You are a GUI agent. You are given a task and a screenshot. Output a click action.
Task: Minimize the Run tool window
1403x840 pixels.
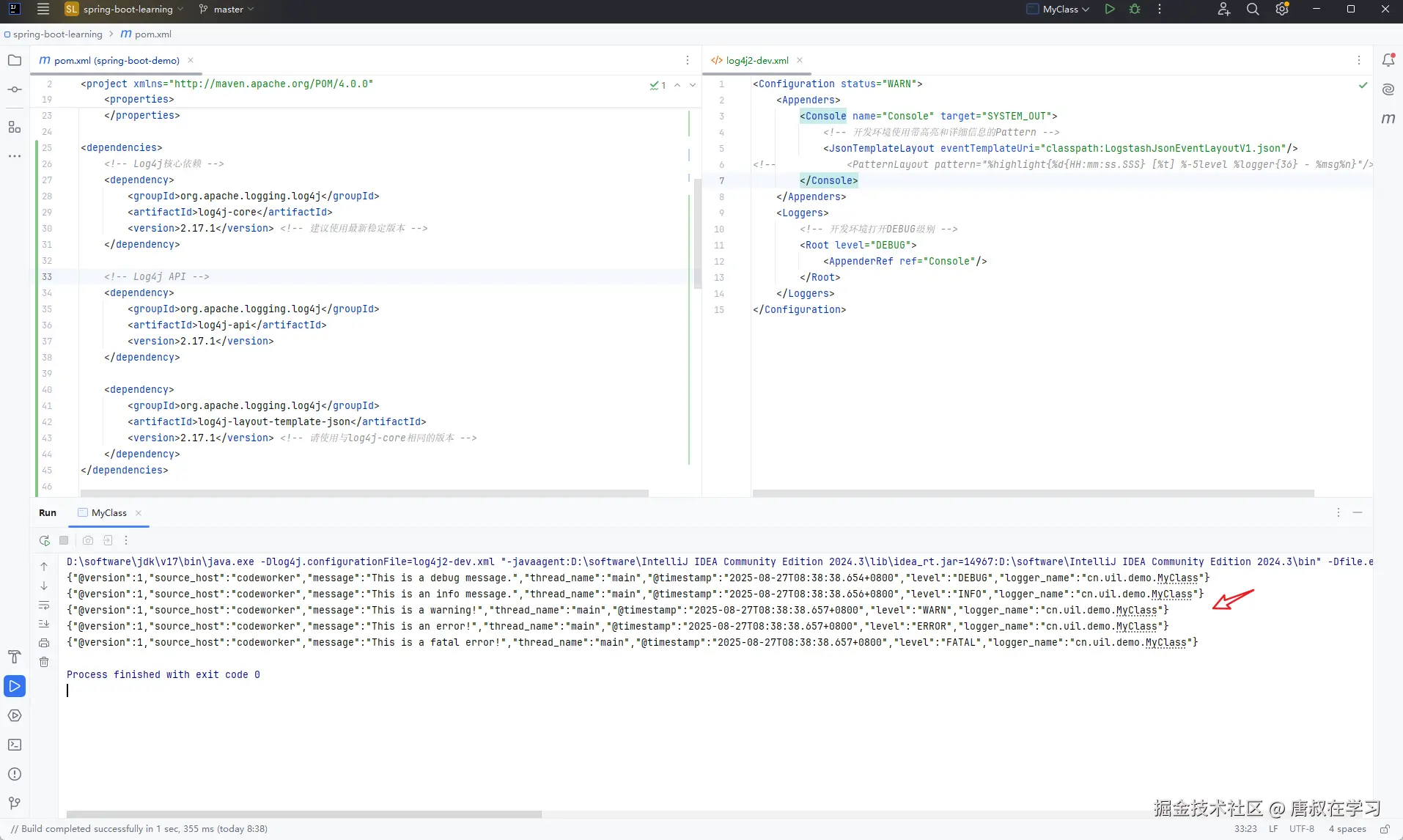point(1358,512)
